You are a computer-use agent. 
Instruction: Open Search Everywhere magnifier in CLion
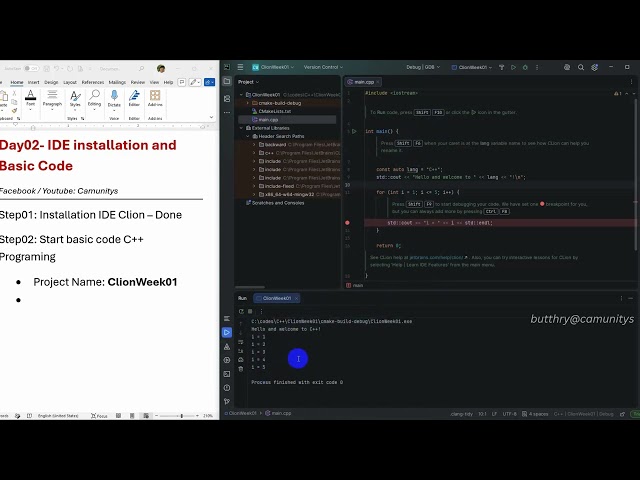point(581,67)
